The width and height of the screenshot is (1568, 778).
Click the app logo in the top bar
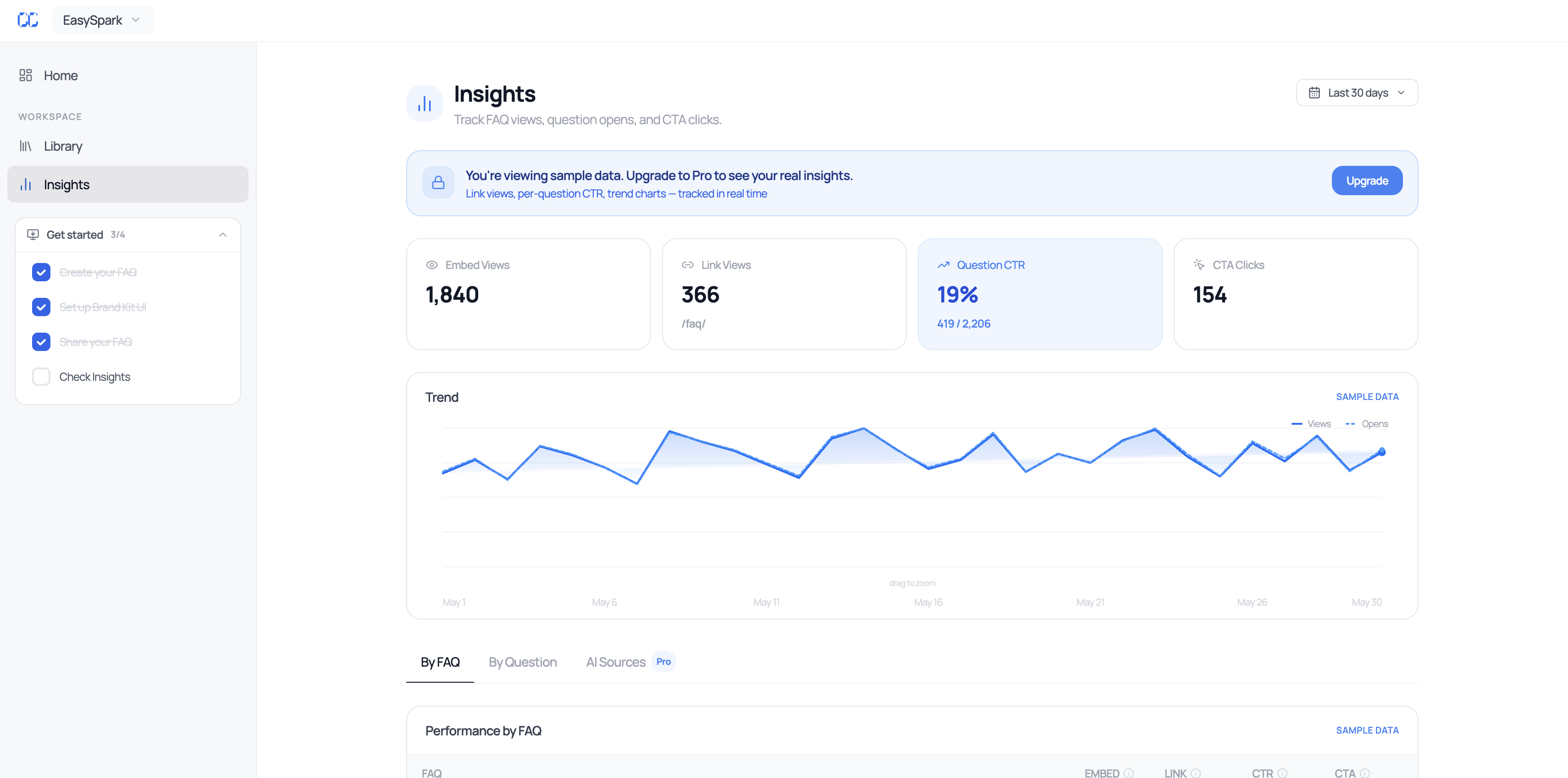point(28,20)
